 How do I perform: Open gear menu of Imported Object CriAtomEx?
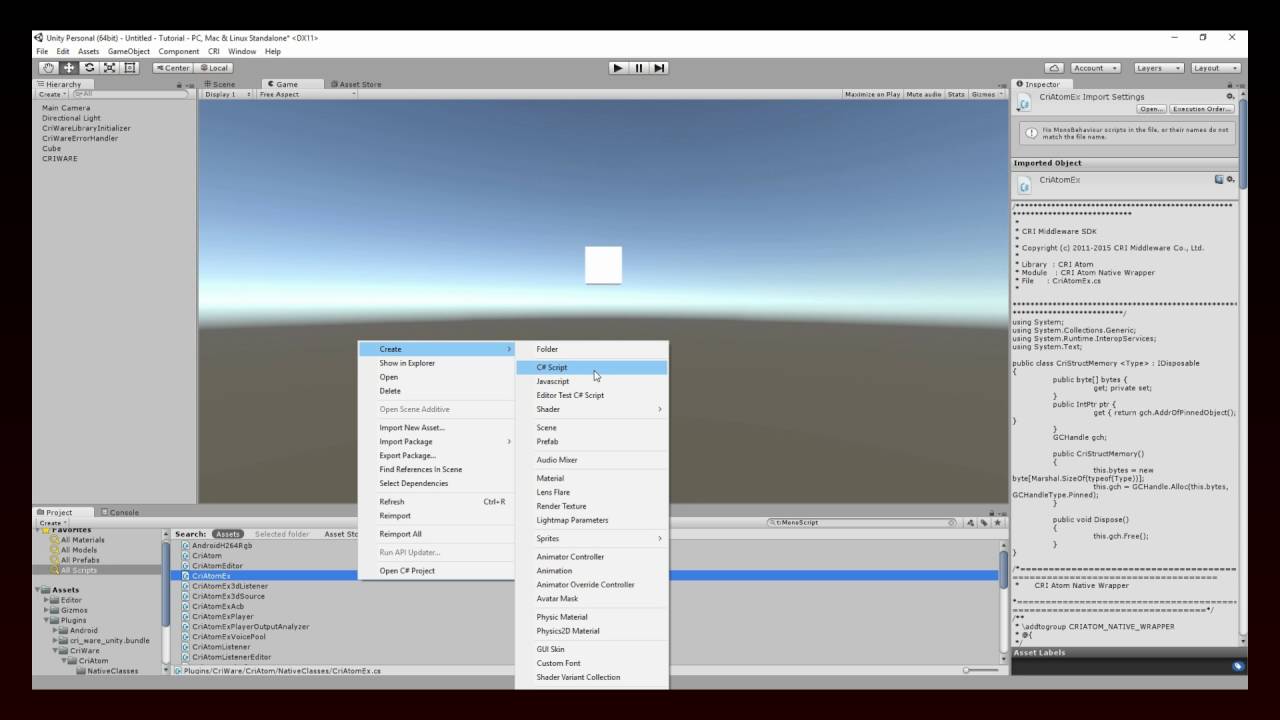click(x=1230, y=180)
